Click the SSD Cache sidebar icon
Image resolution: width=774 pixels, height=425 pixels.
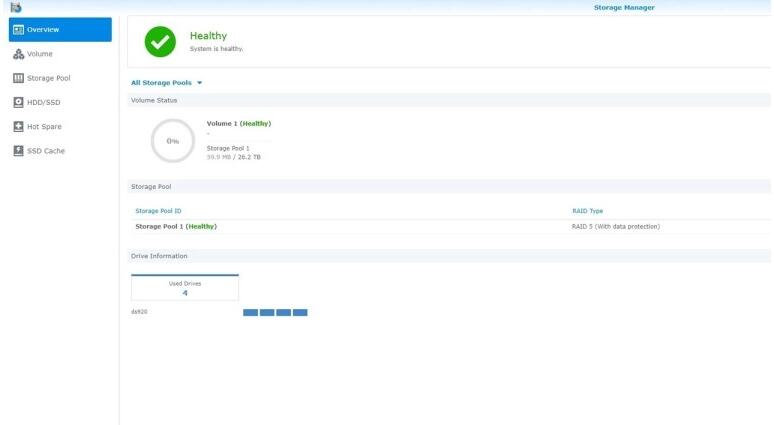18,151
